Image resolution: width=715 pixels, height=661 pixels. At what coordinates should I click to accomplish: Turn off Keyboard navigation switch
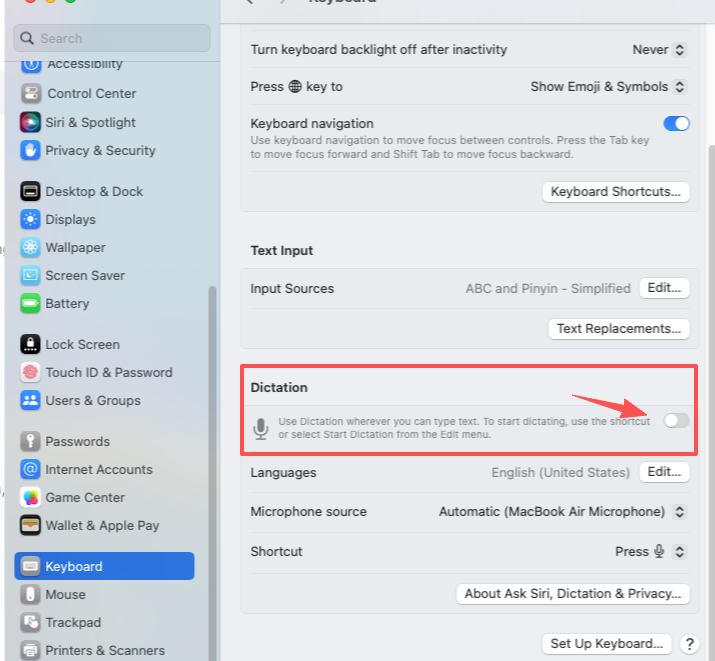click(x=676, y=124)
